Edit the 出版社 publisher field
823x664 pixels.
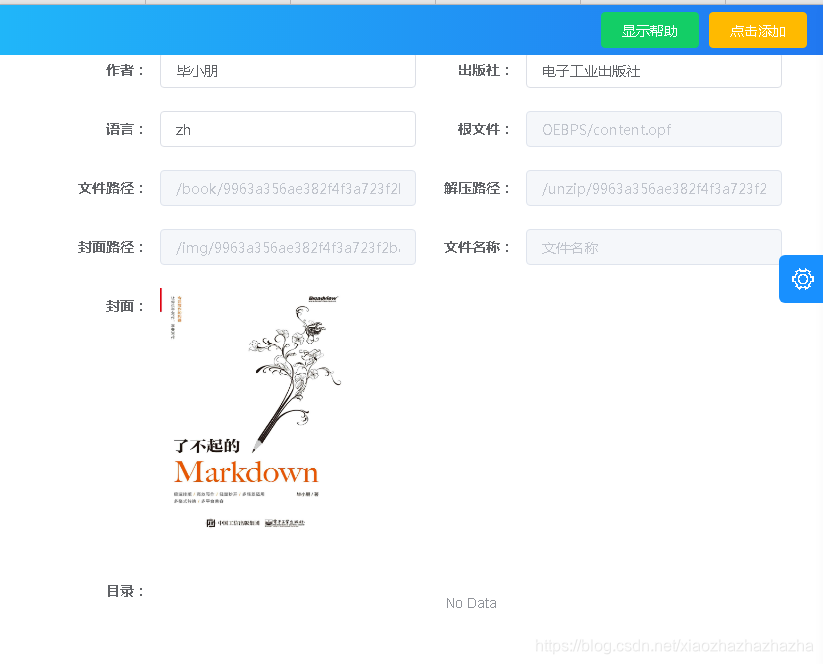point(653,71)
